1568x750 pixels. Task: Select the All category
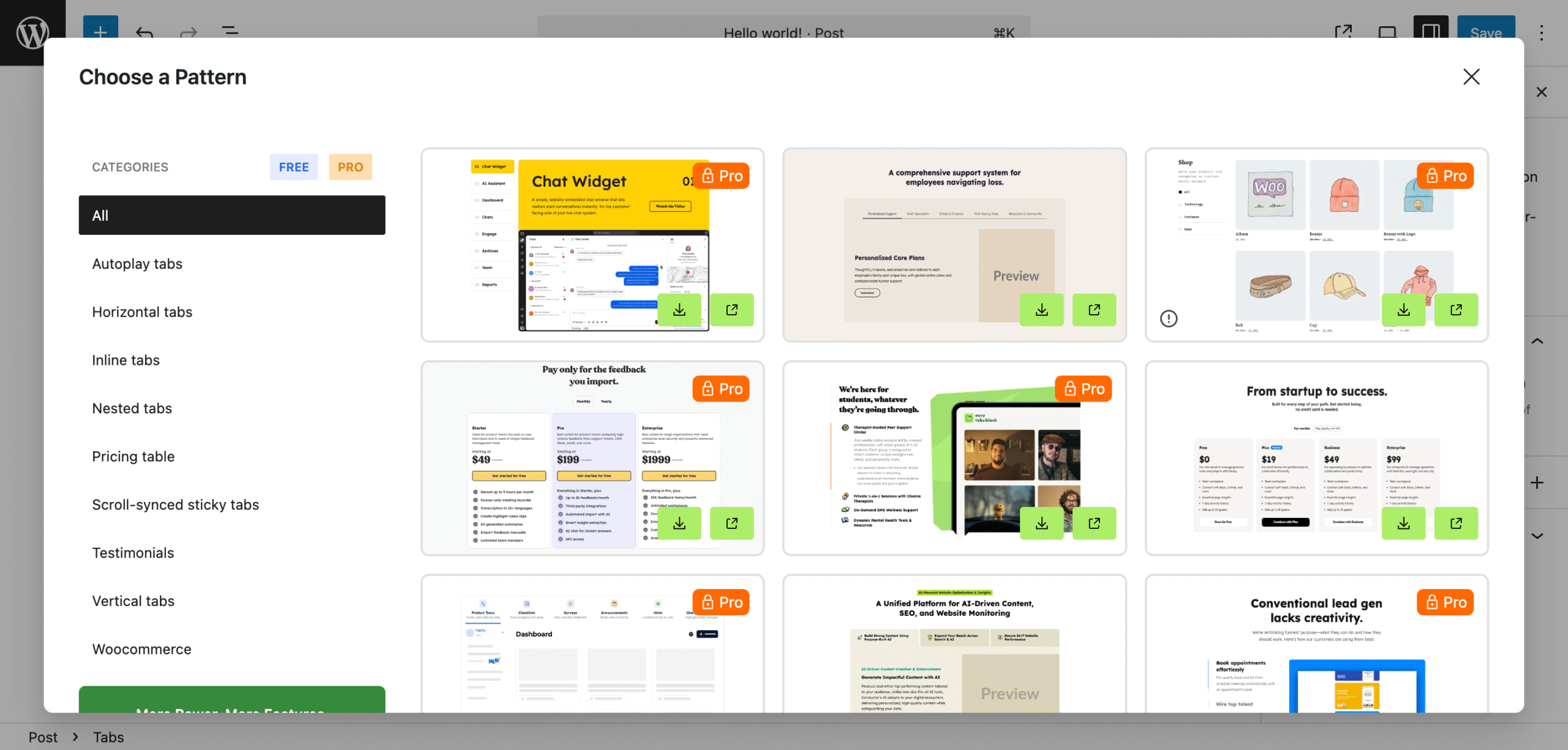[232, 215]
